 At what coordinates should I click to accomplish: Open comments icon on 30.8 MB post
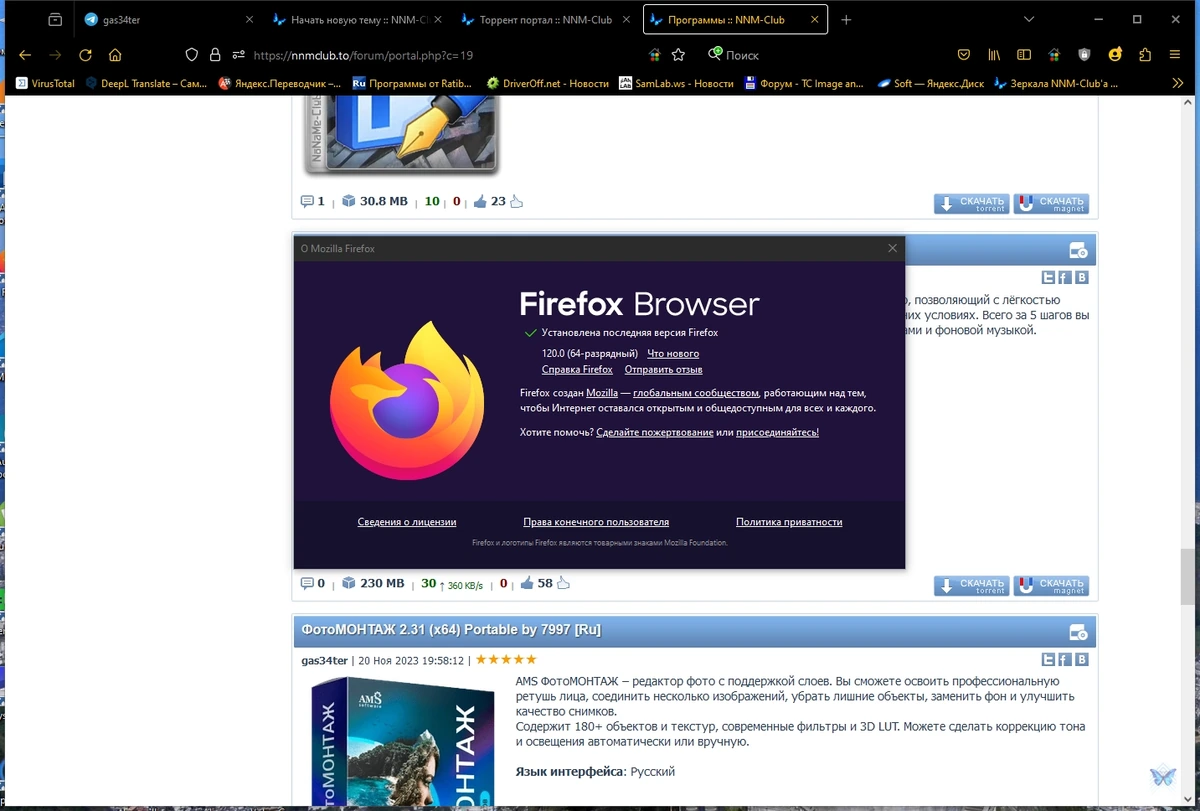[x=307, y=201]
